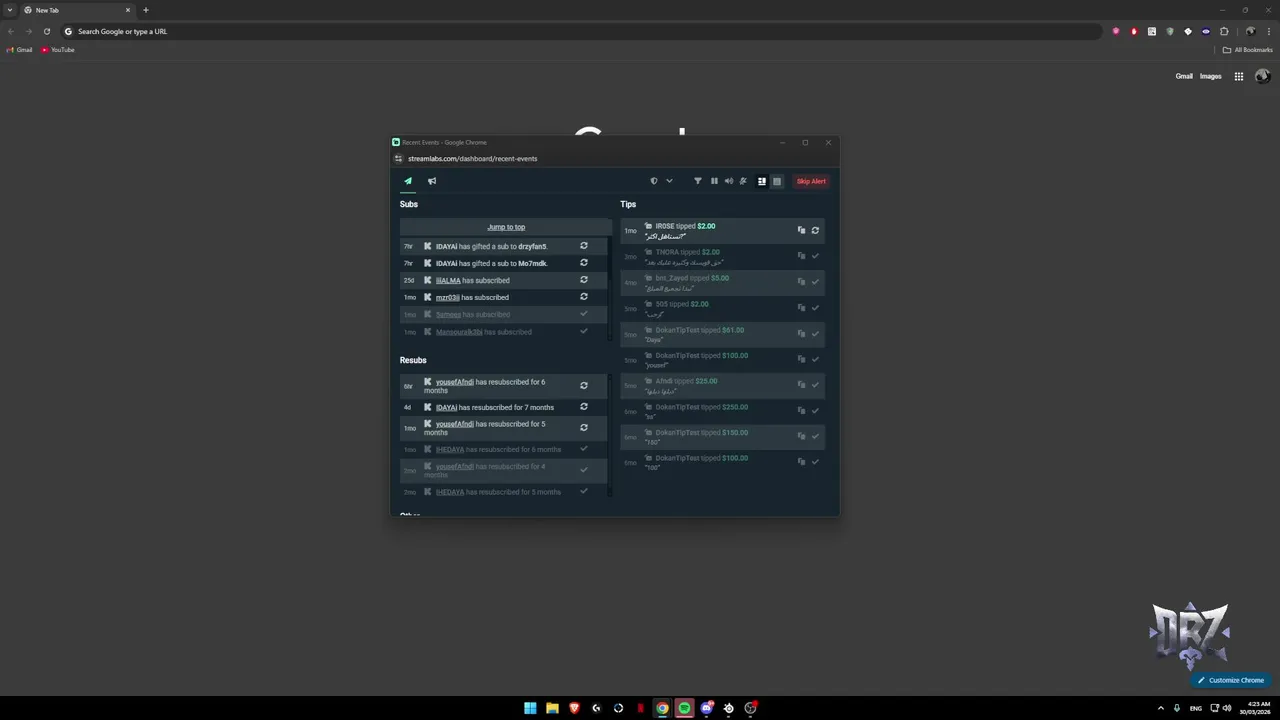
Task: Open Spotify from the taskbar
Action: [684, 708]
